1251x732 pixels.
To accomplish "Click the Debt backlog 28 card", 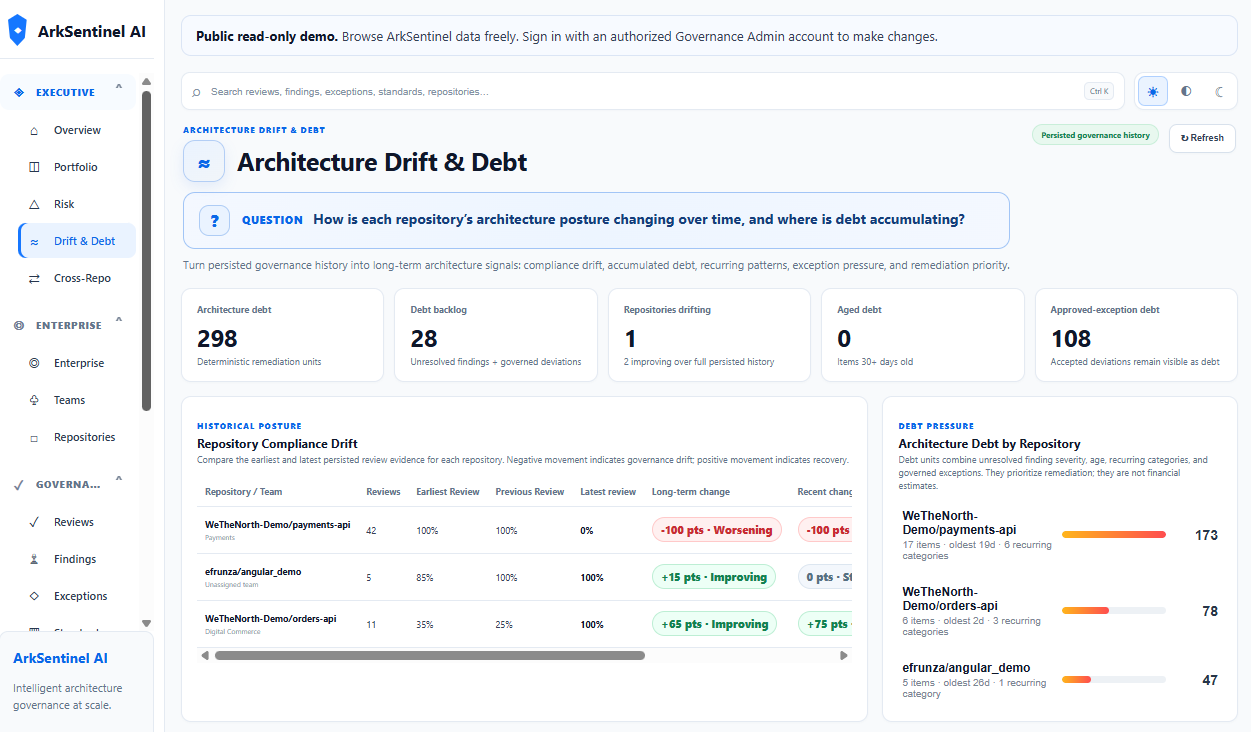I will pos(496,335).
